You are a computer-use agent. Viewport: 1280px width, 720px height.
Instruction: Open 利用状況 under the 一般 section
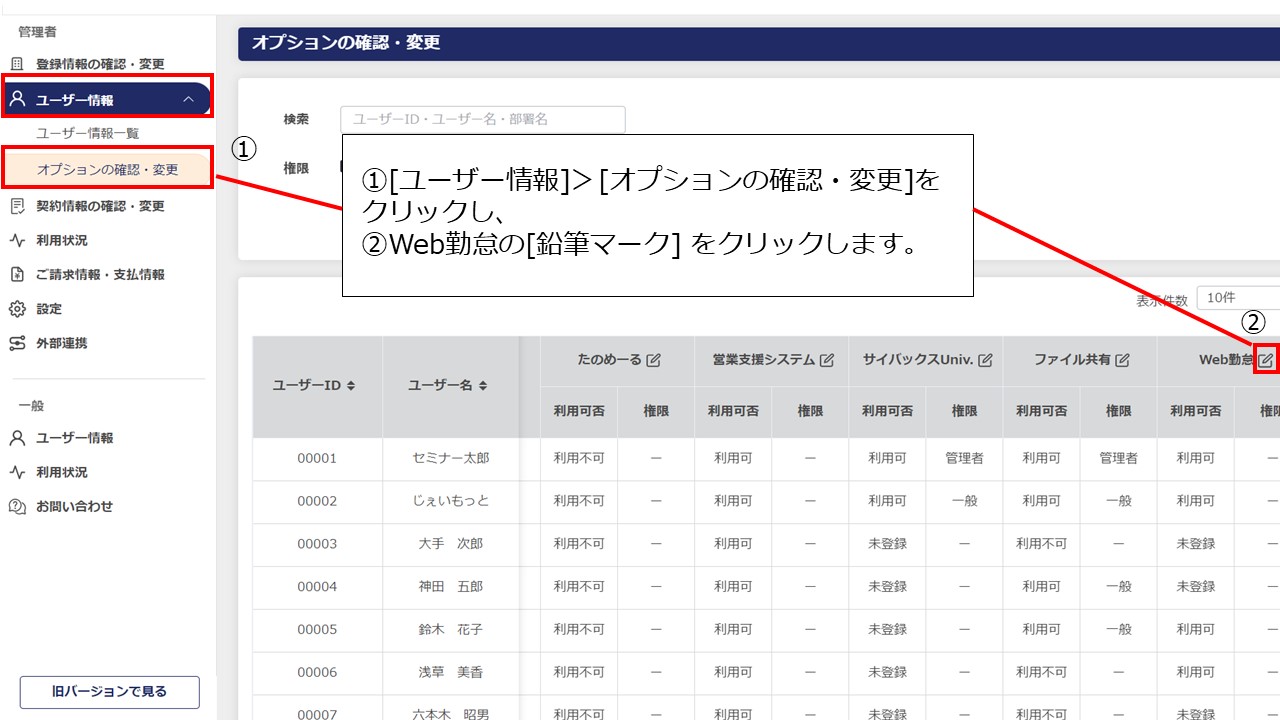pyautogui.click(x=62, y=472)
